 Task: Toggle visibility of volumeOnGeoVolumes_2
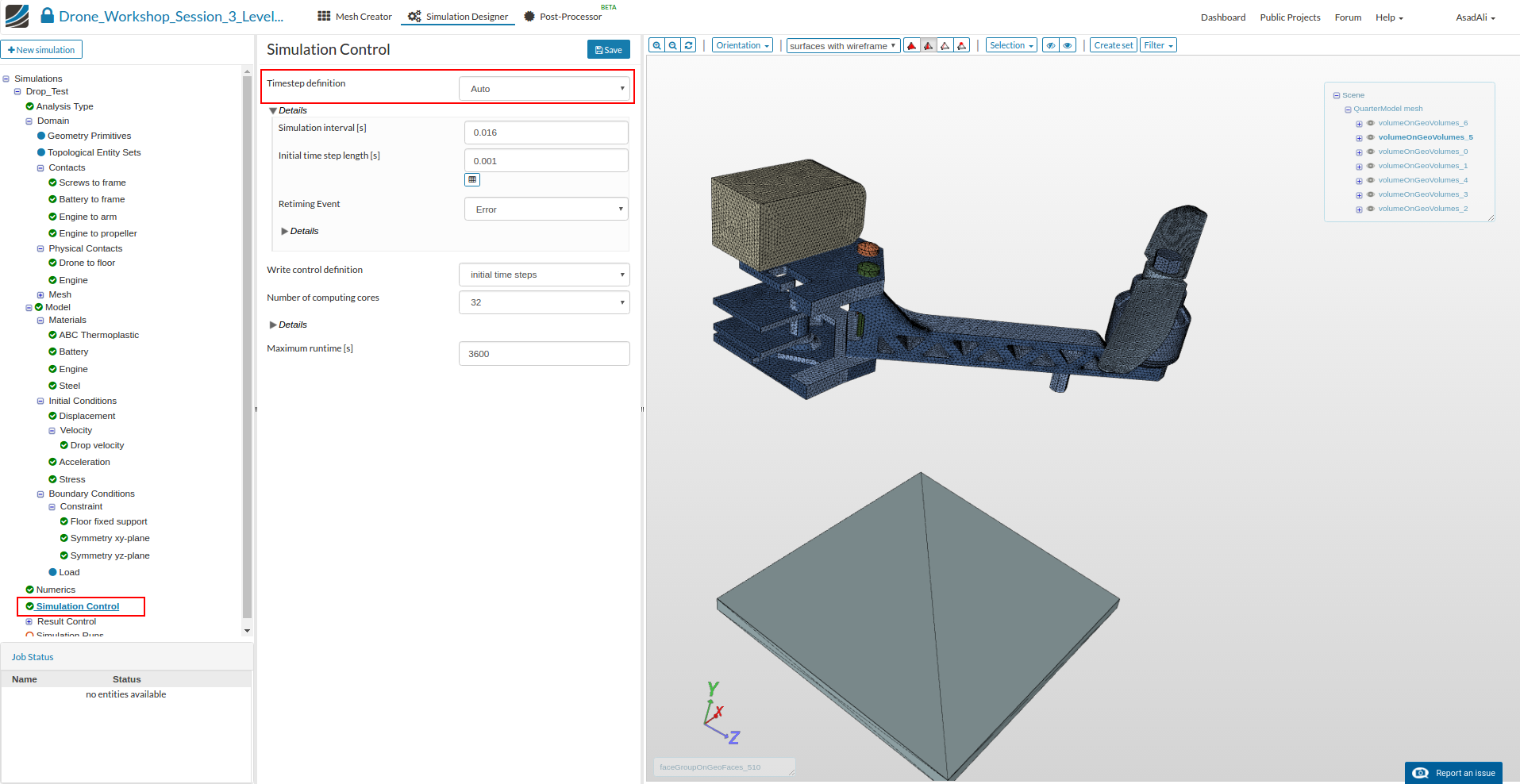point(1371,209)
